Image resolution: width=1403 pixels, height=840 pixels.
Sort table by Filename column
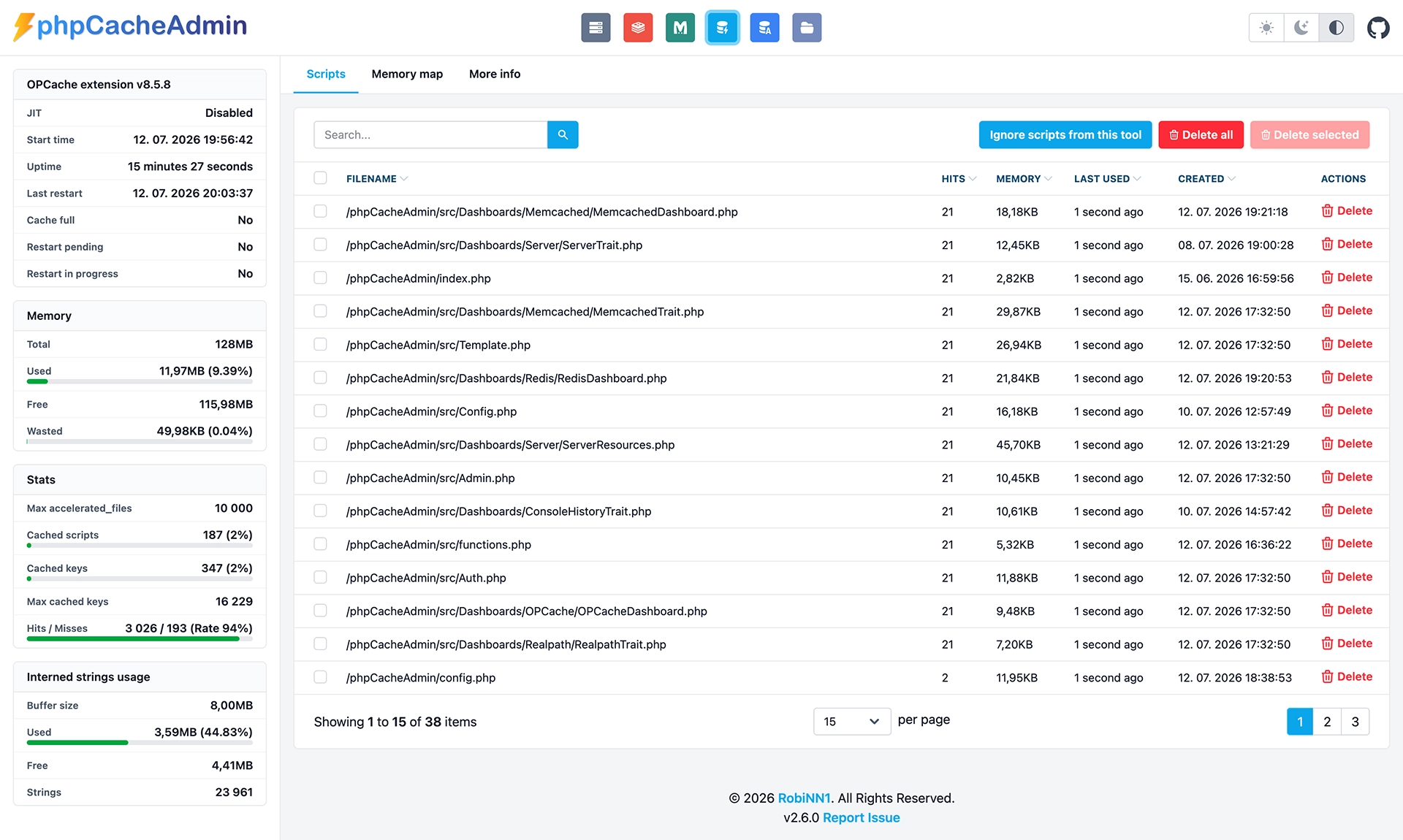point(377,178)
